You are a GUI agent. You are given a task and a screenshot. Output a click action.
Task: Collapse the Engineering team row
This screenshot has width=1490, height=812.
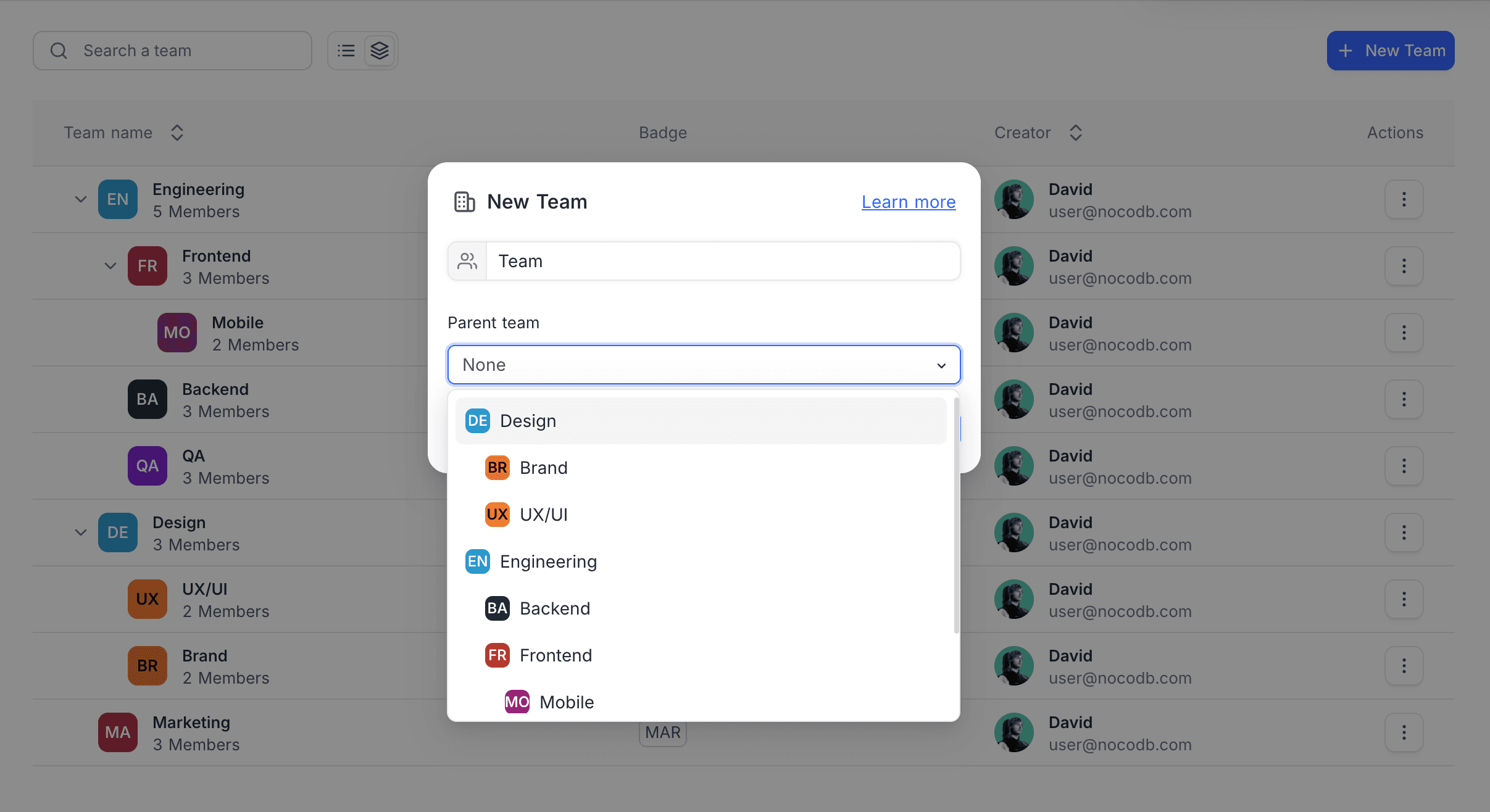pyautogui.click(x=81, y=199)
